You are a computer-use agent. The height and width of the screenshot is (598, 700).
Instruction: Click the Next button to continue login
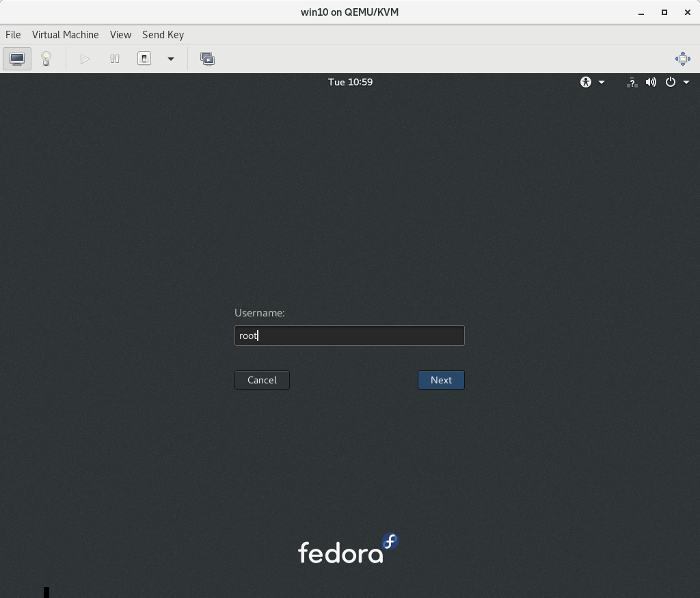click(x=441, y=380)
